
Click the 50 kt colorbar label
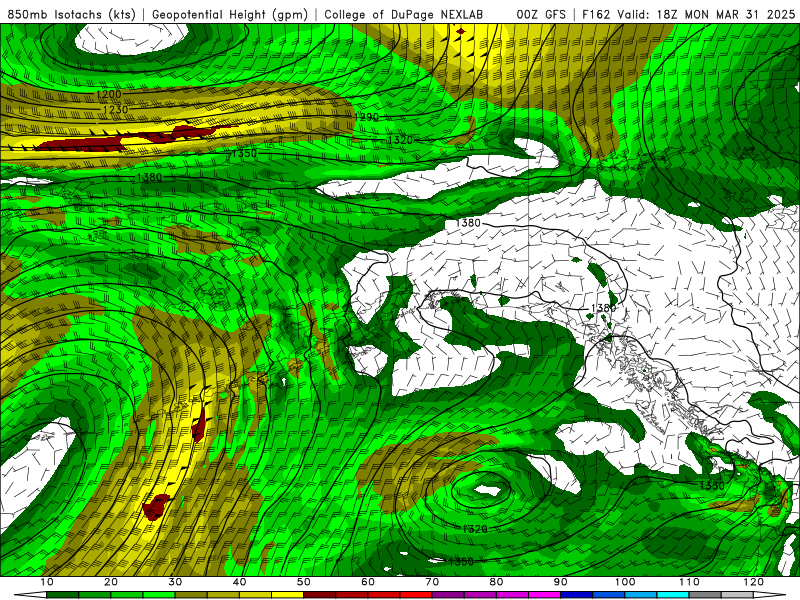(304, 582)
